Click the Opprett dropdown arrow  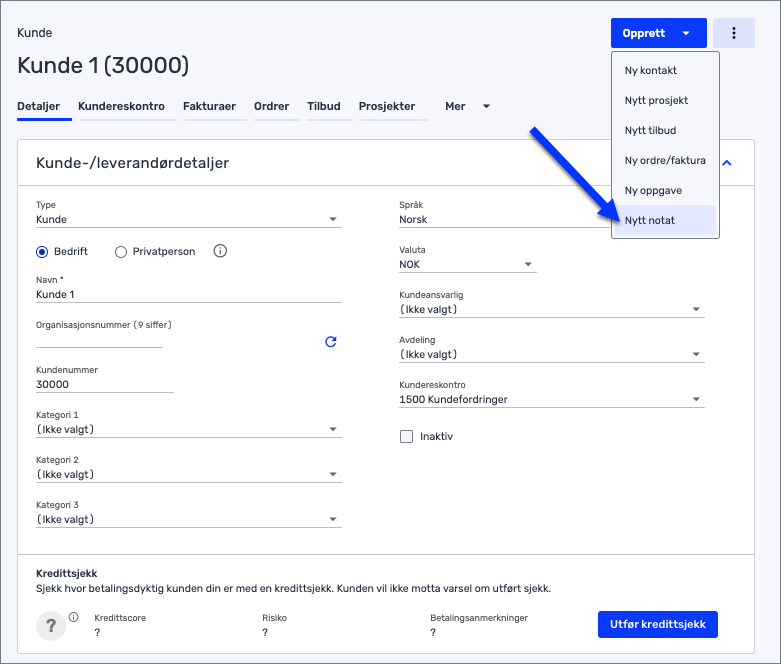click(686, 33)
